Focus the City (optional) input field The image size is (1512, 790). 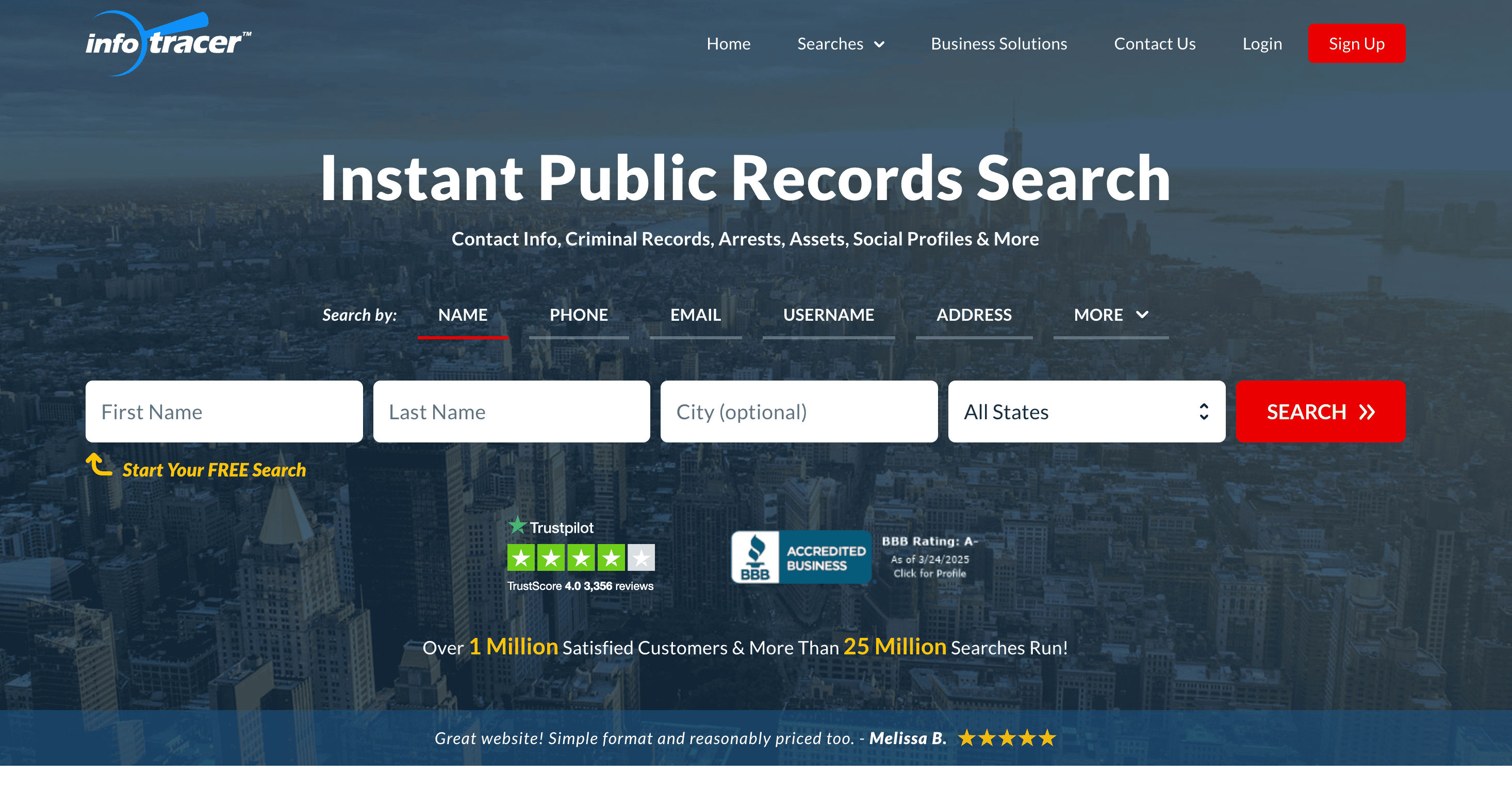tap(798, 412)
